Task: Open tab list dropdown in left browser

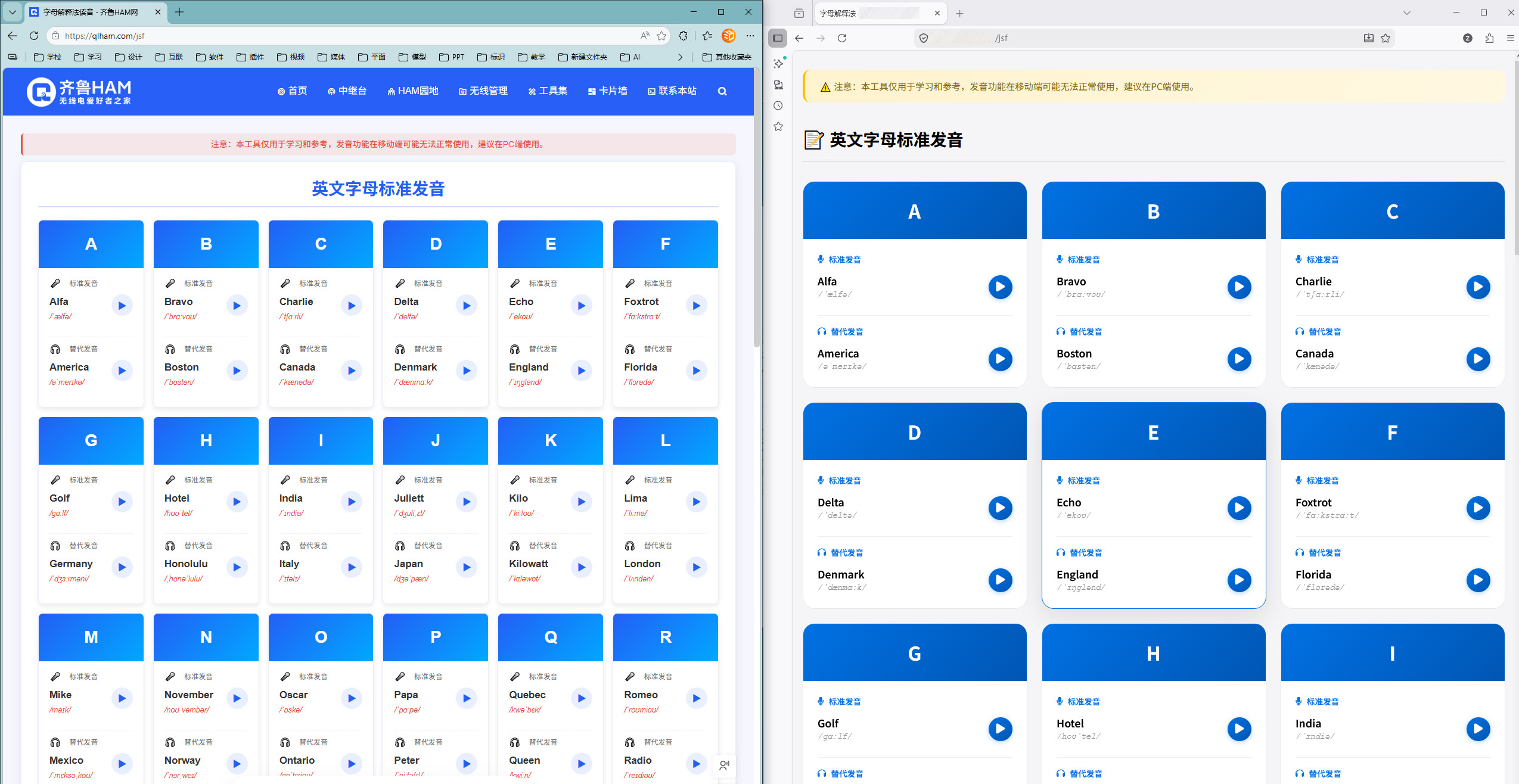Action: [x=12, y=12]
